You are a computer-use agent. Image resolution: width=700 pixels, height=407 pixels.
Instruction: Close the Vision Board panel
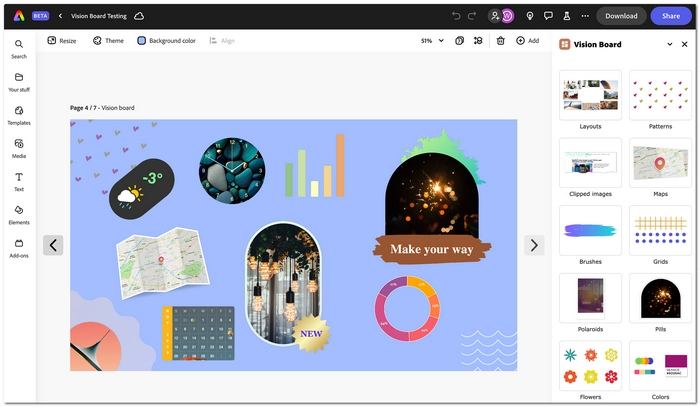pos(684,44)
